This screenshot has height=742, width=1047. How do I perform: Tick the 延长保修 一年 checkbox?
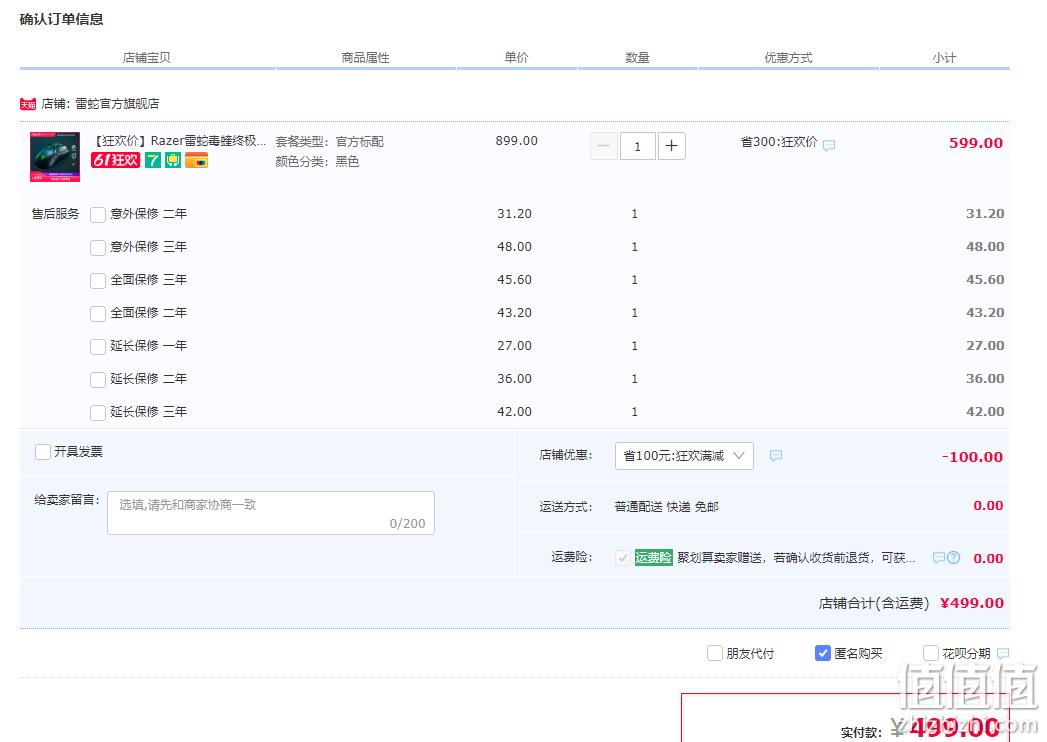tap(98, 347)
